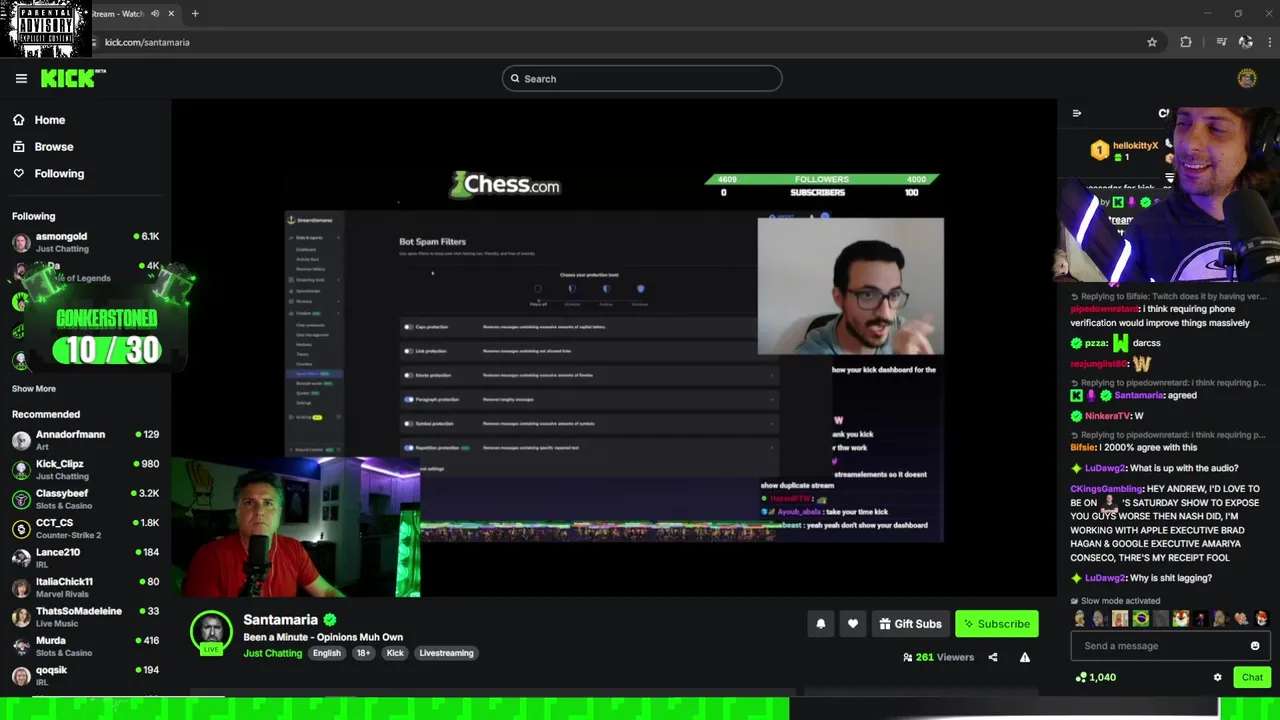
Task: Select the English language tag
Action: click(327, 653)
